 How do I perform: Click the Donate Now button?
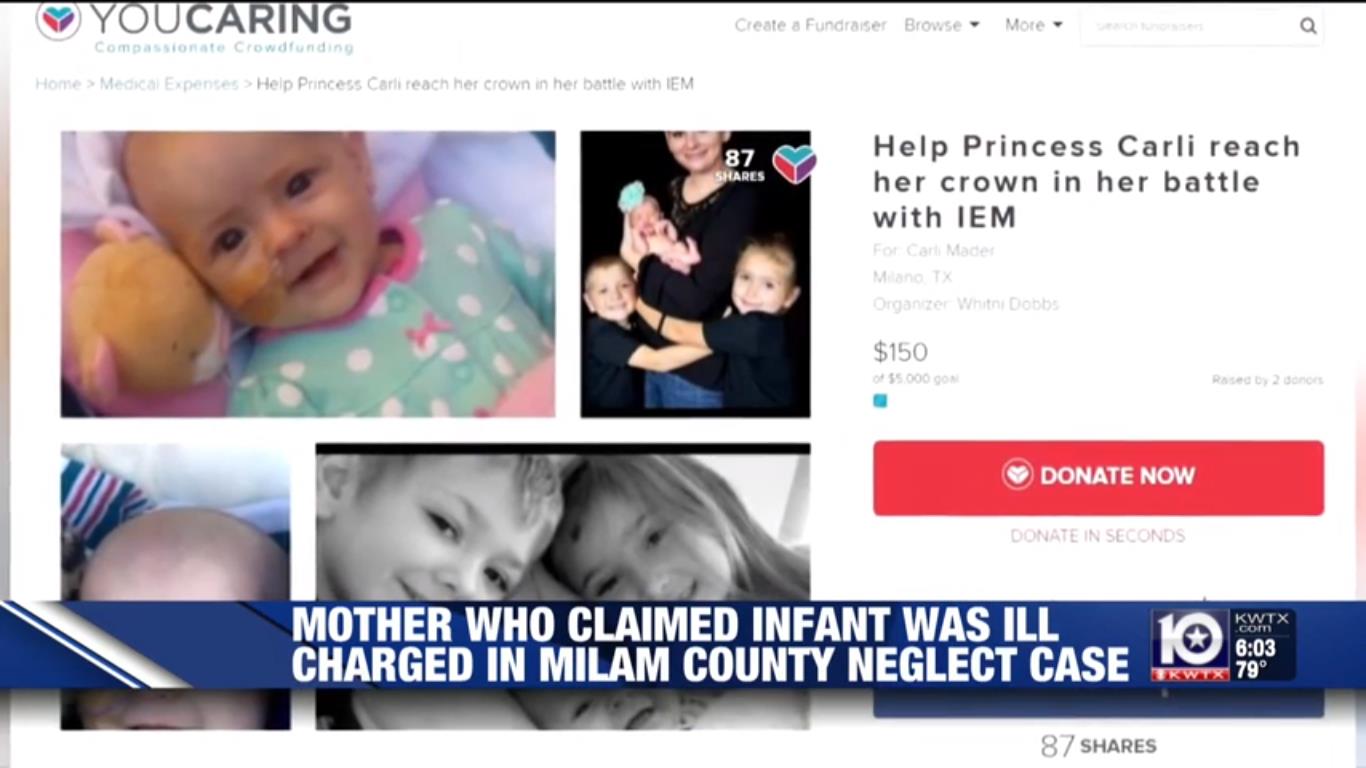click(1098, 478)
